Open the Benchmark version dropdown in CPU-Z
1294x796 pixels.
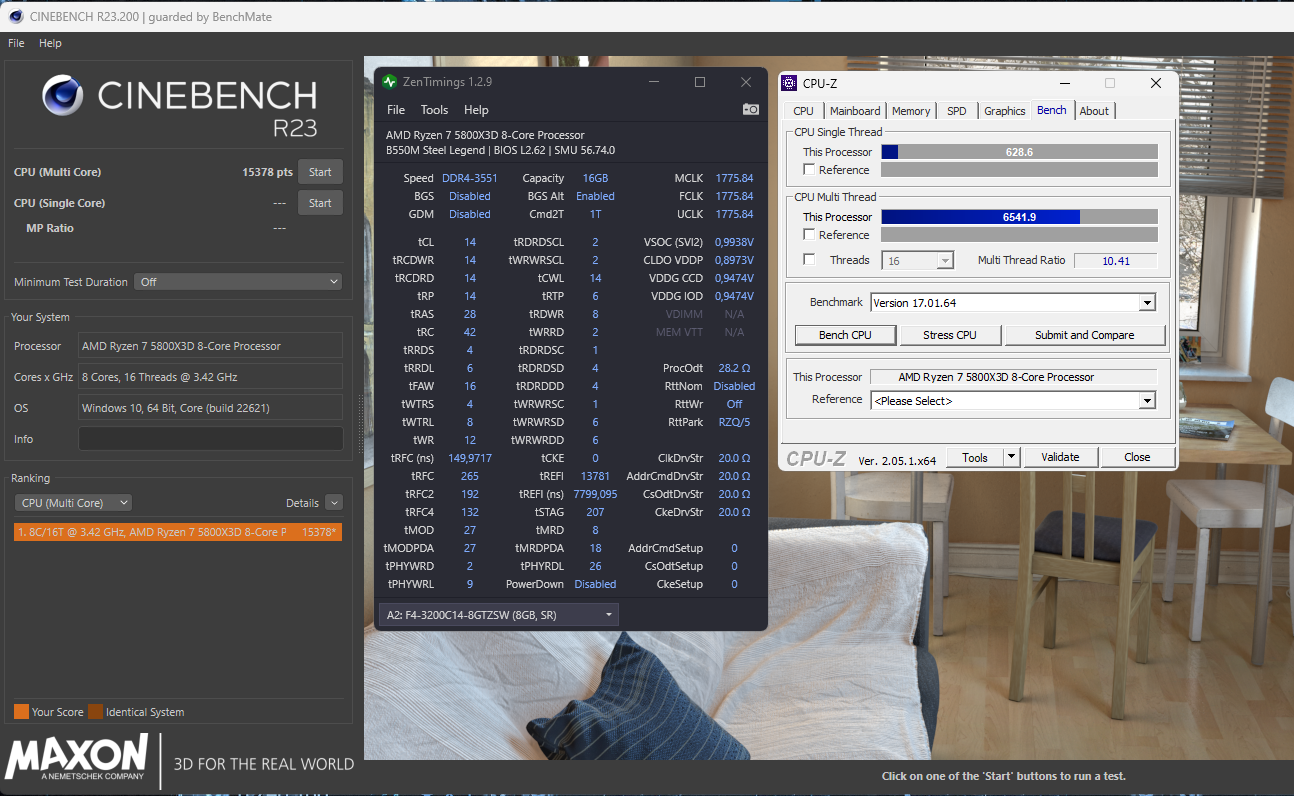click(1013, 302)
